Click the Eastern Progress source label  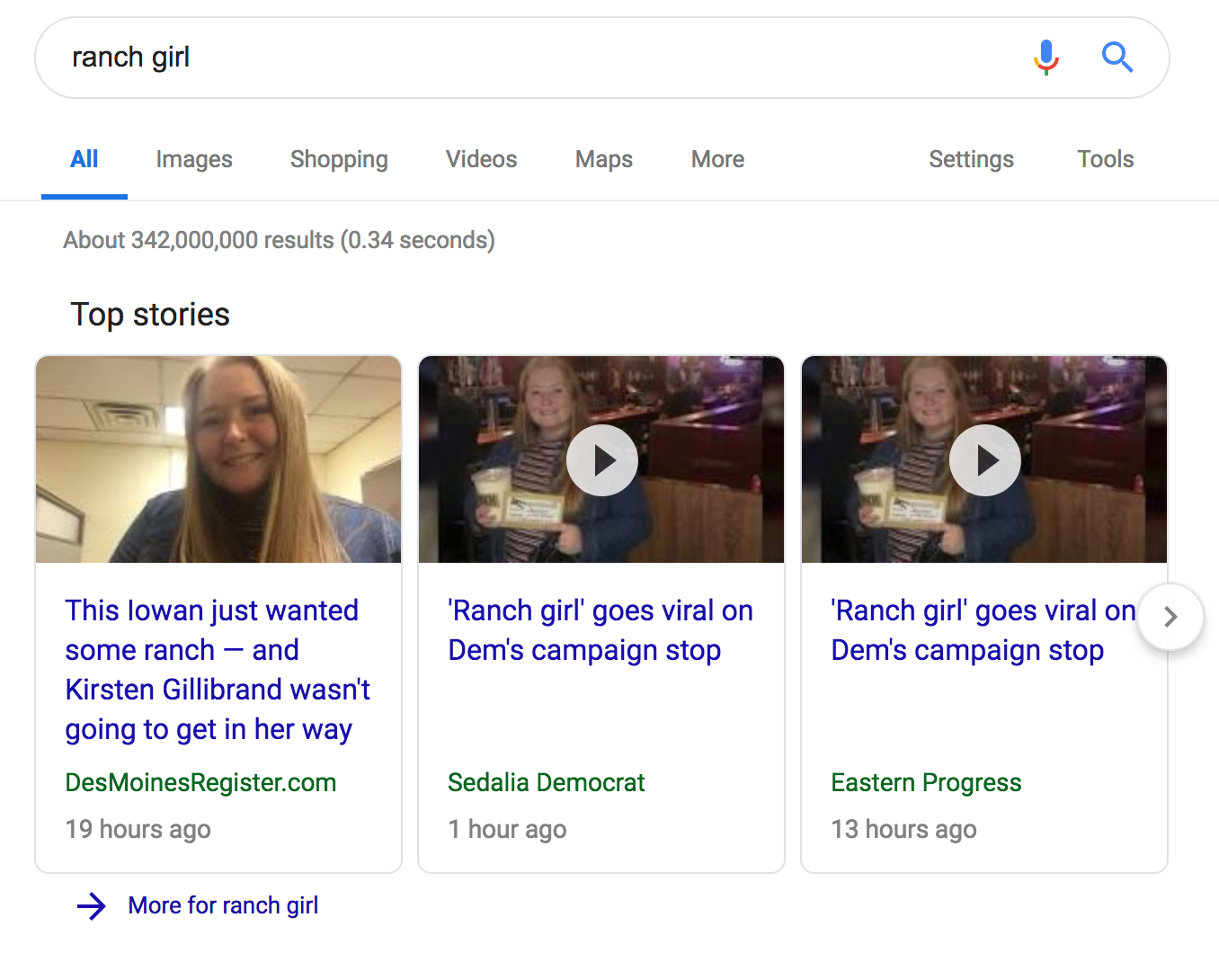coord(926,783)
